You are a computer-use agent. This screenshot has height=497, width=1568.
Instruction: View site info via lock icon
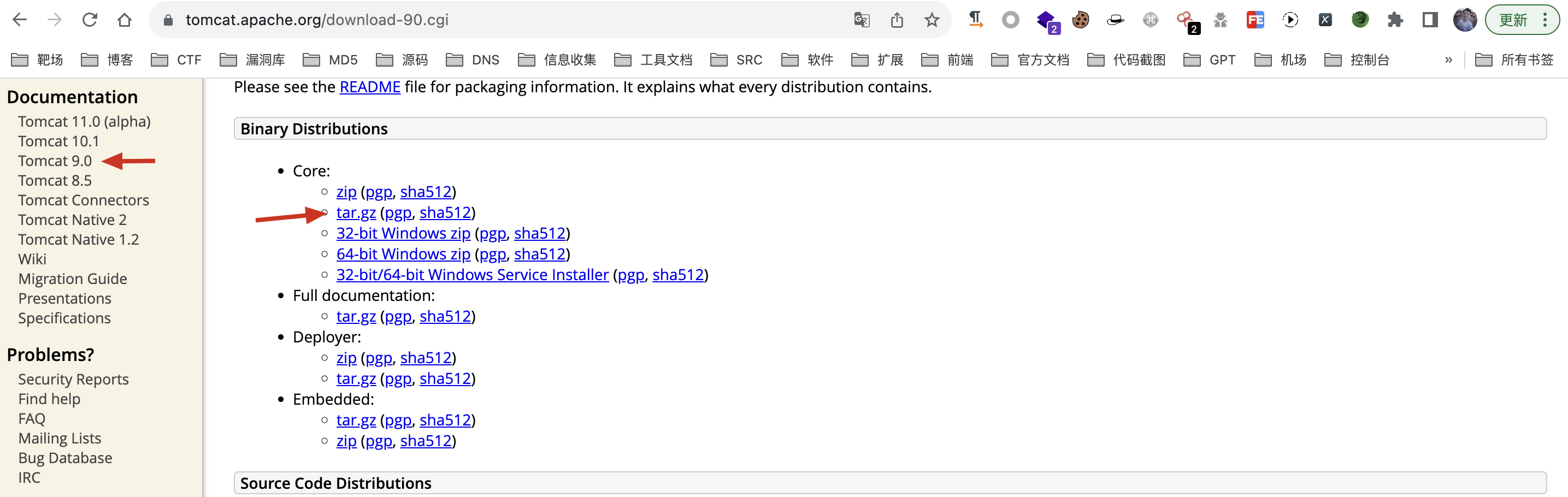pos(169,21)
